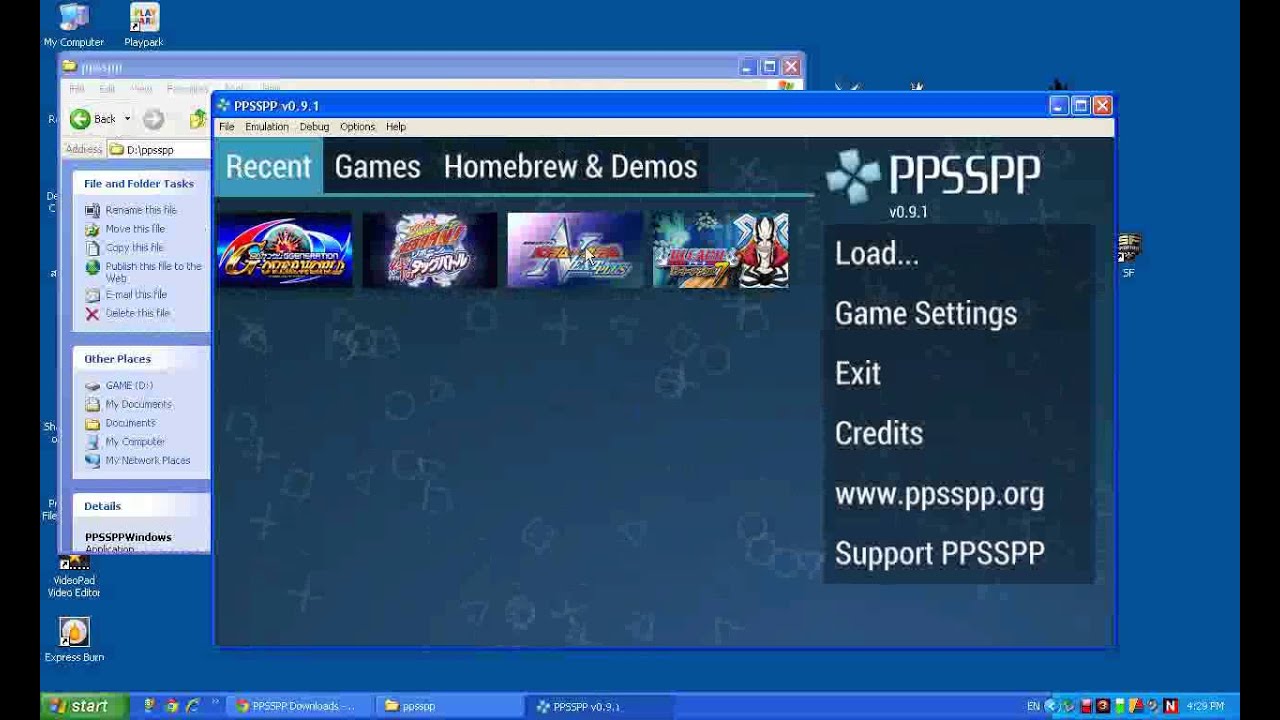Open My Documents in Other Places

[x=138, y=404]
